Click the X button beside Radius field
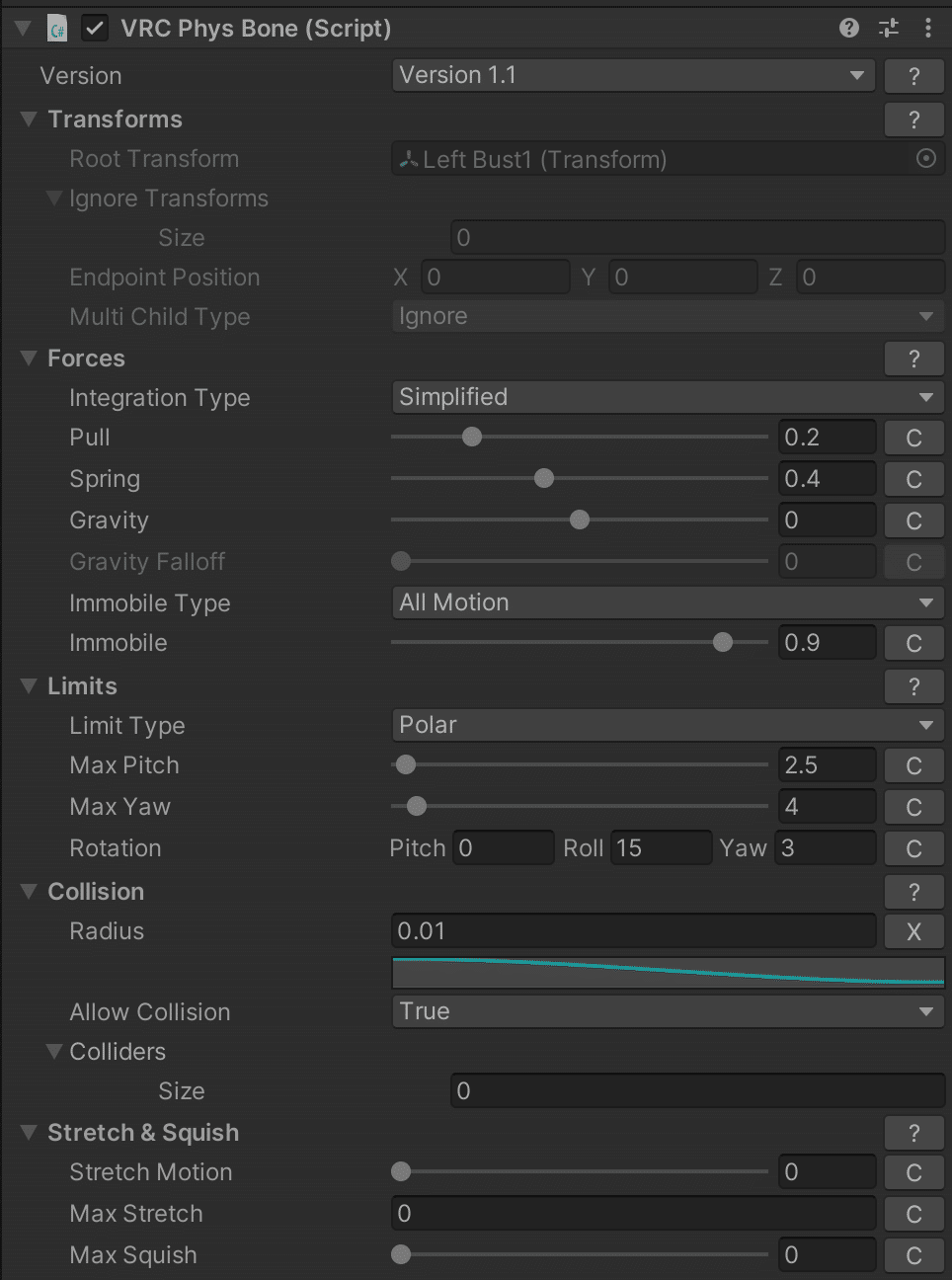Screen dimensions: 952x1280 (x=913, y=931)
